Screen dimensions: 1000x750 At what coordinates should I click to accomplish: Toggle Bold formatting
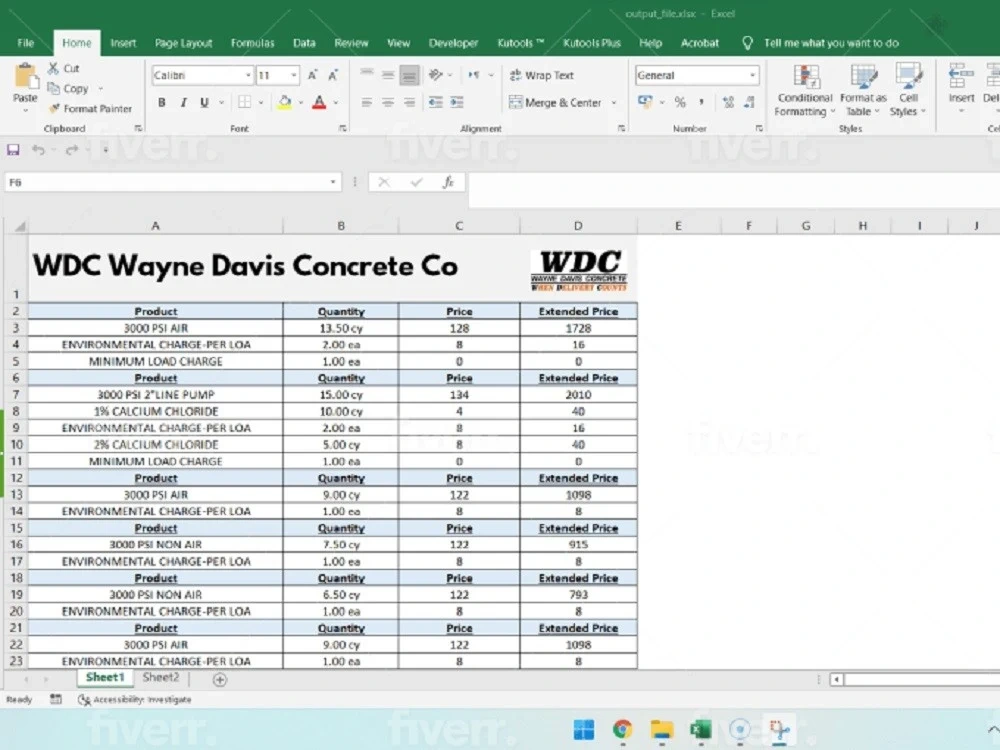(x=162, y=102)
